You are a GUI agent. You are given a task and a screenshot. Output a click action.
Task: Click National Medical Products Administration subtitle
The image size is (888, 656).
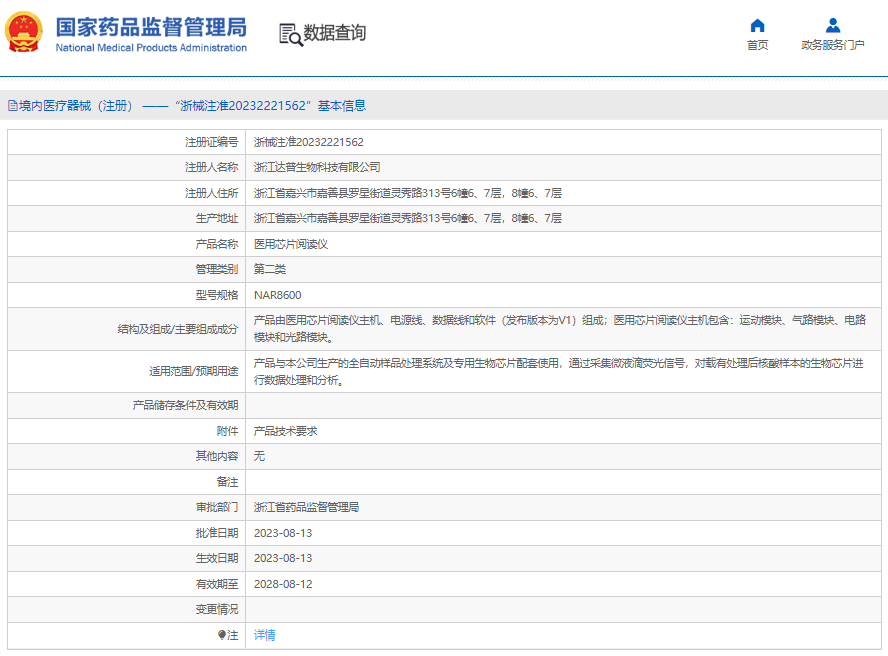tap(151, 48)
